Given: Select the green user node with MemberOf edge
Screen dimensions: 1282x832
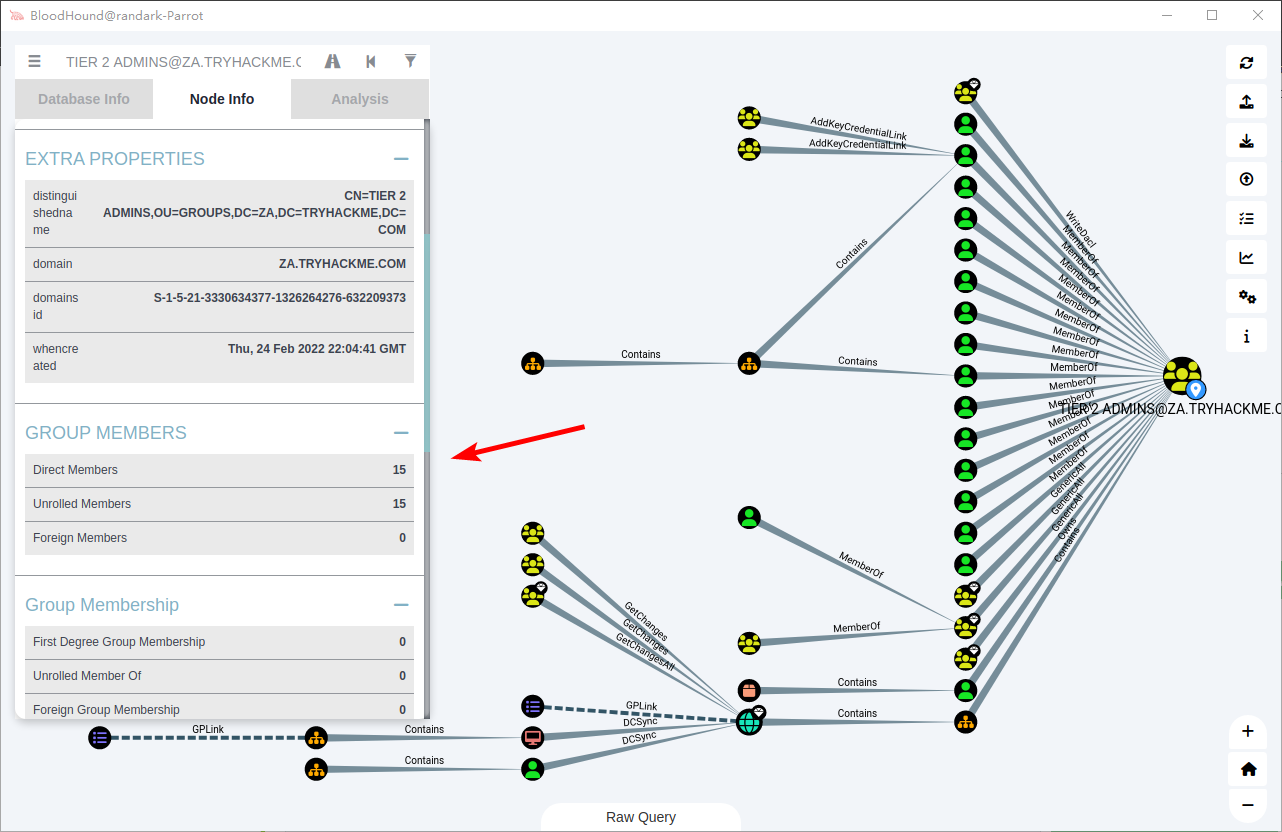Looking at the screenshot, I should tap(749, 517).
